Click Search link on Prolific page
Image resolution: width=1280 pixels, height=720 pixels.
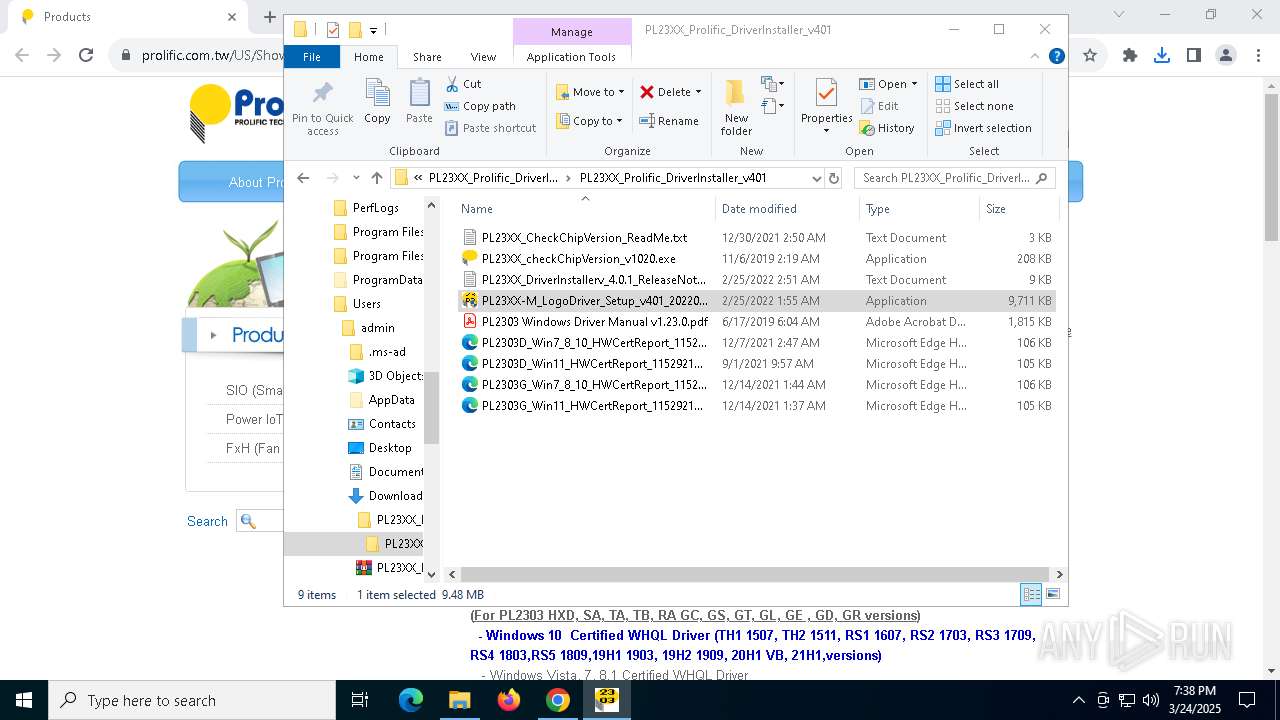[x=207, y=521]
